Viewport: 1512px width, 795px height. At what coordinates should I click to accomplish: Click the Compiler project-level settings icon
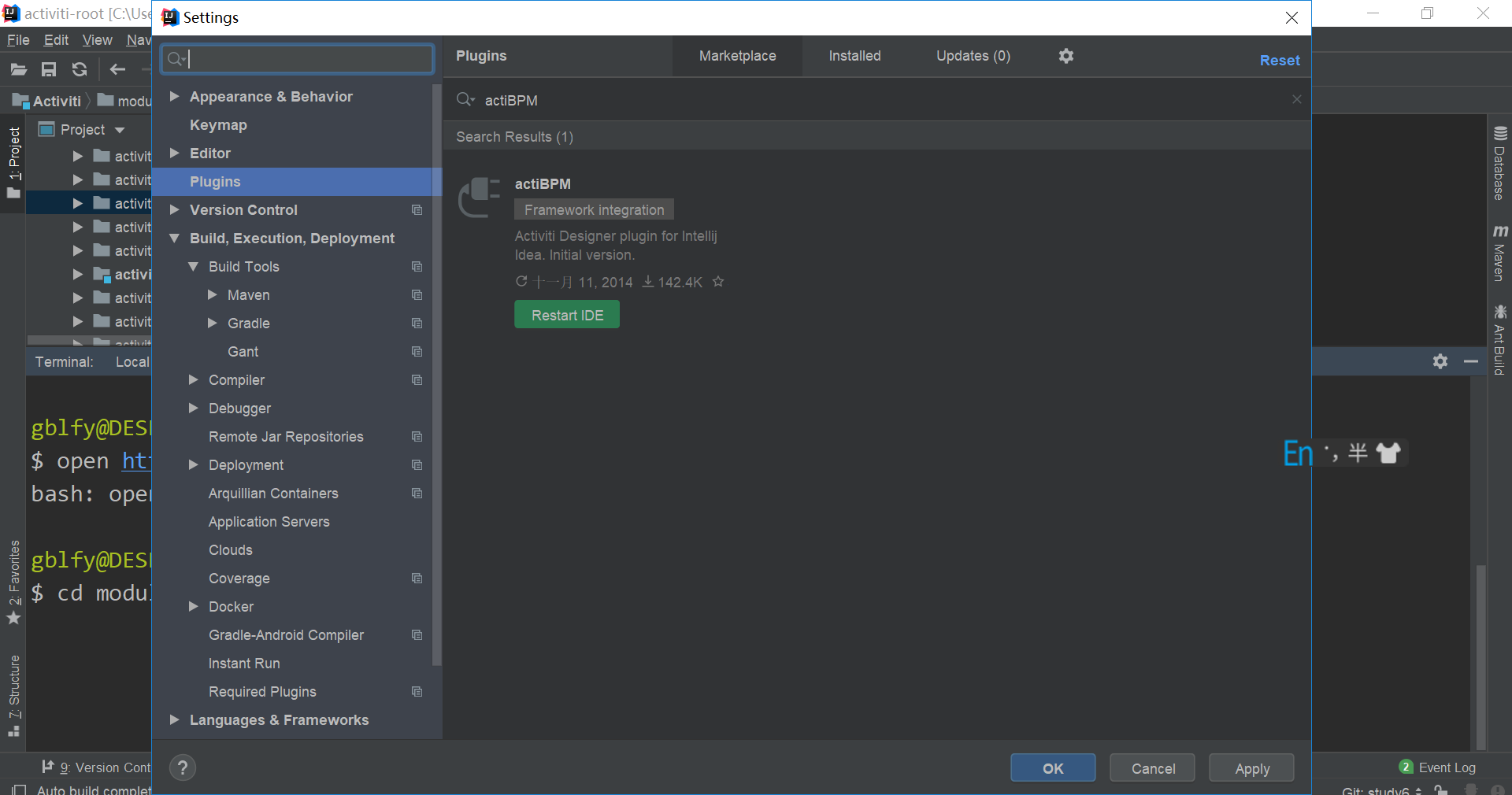pos(417,380)
